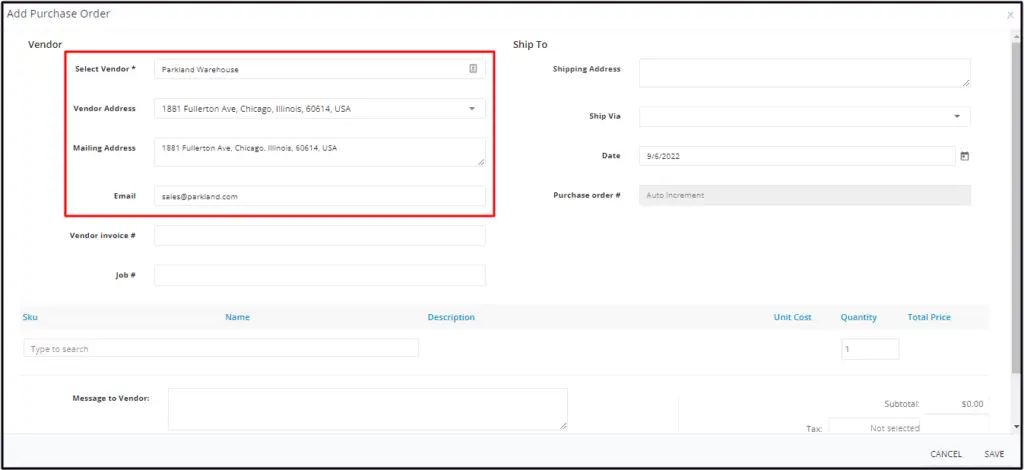1024x470 pixels.
Task: Click the Ship To section heading
Action: coord(530,44)
